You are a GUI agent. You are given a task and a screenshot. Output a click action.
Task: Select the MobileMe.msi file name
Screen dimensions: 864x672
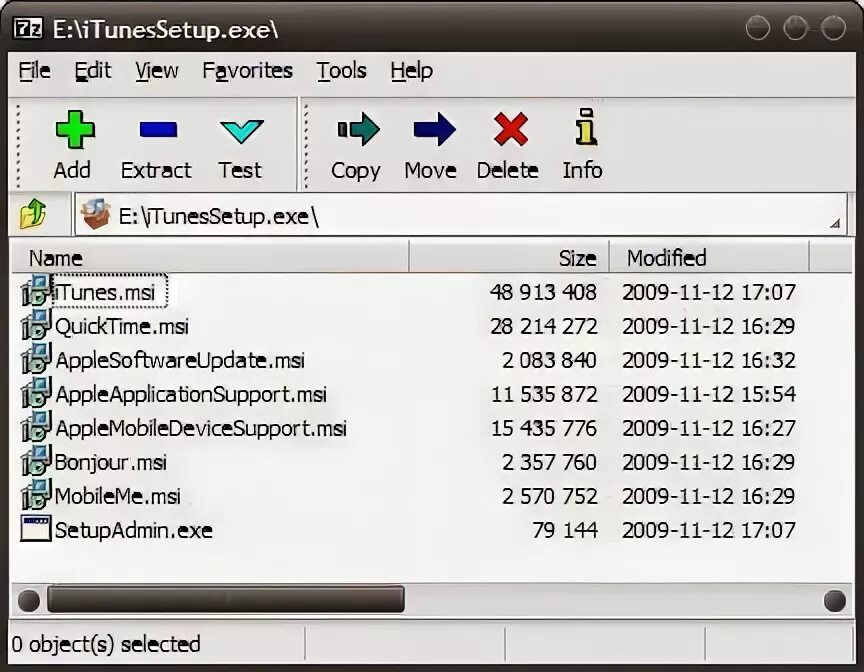click(118, 496)
